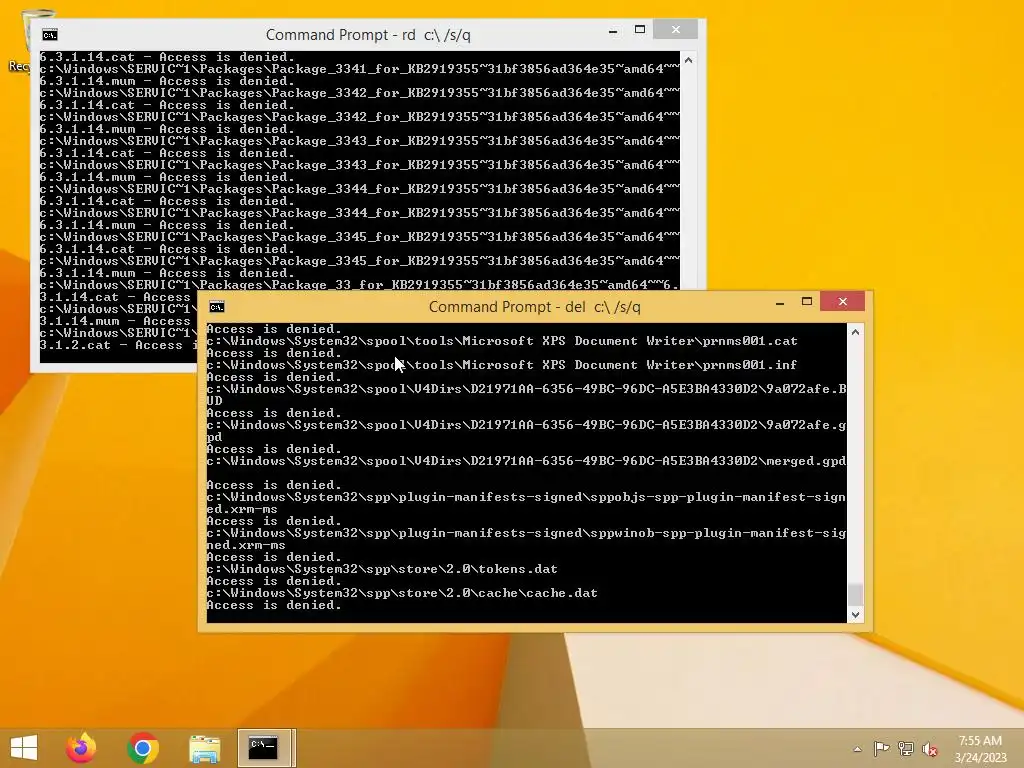
Task: Show hidden system tray icons
Action: [857, 749]
